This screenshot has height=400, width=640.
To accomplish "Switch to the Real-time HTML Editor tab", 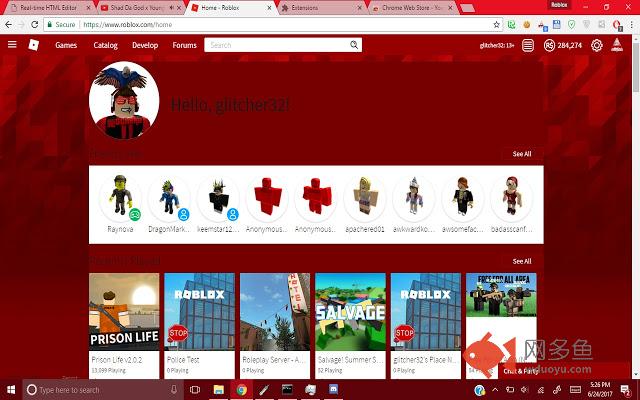I will point(48,7).
